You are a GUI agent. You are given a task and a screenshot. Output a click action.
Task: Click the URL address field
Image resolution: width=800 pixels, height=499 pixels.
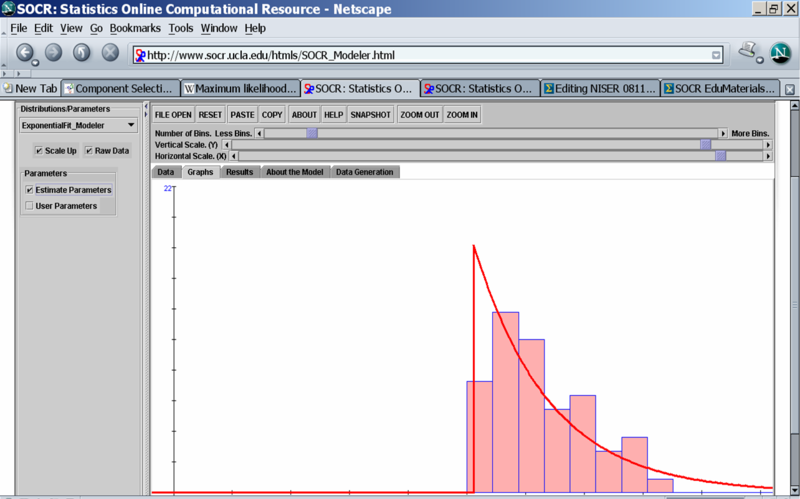(428, 55)
